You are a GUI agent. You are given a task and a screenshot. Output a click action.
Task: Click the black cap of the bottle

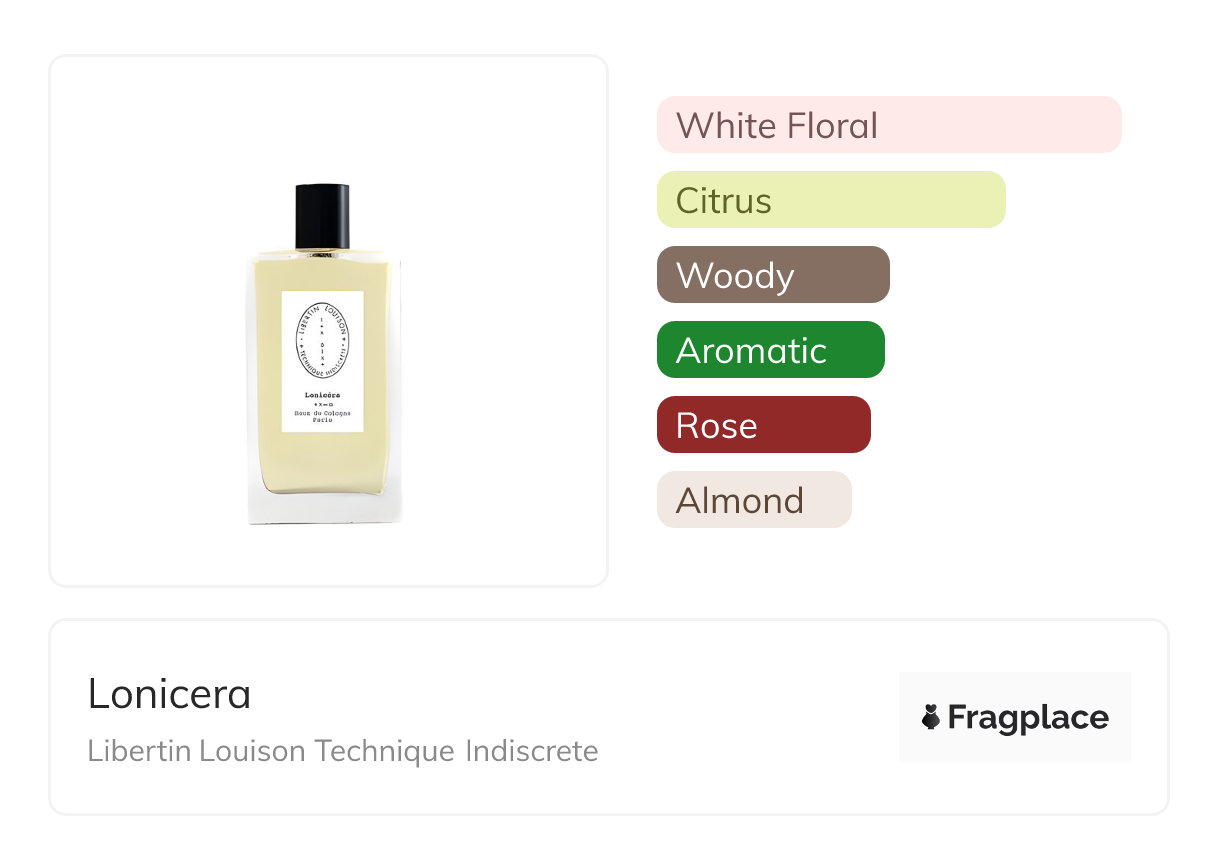[x=322, y=215]
